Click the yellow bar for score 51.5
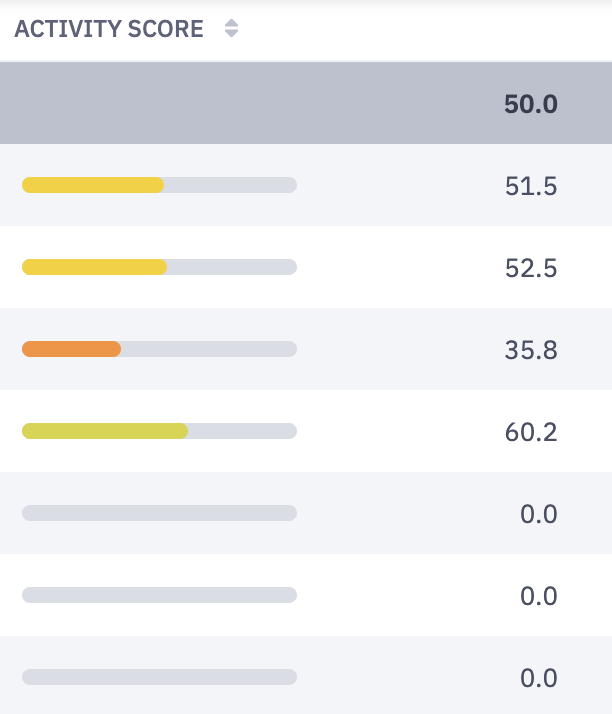The height and width of the screenshot is (714, 612). pyautogui.click(x=93, y=185)
